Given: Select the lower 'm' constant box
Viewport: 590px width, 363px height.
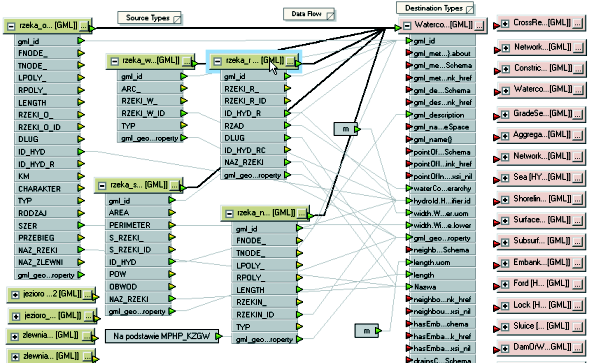Looking at the screenshot, I should [x=366, y=331].
